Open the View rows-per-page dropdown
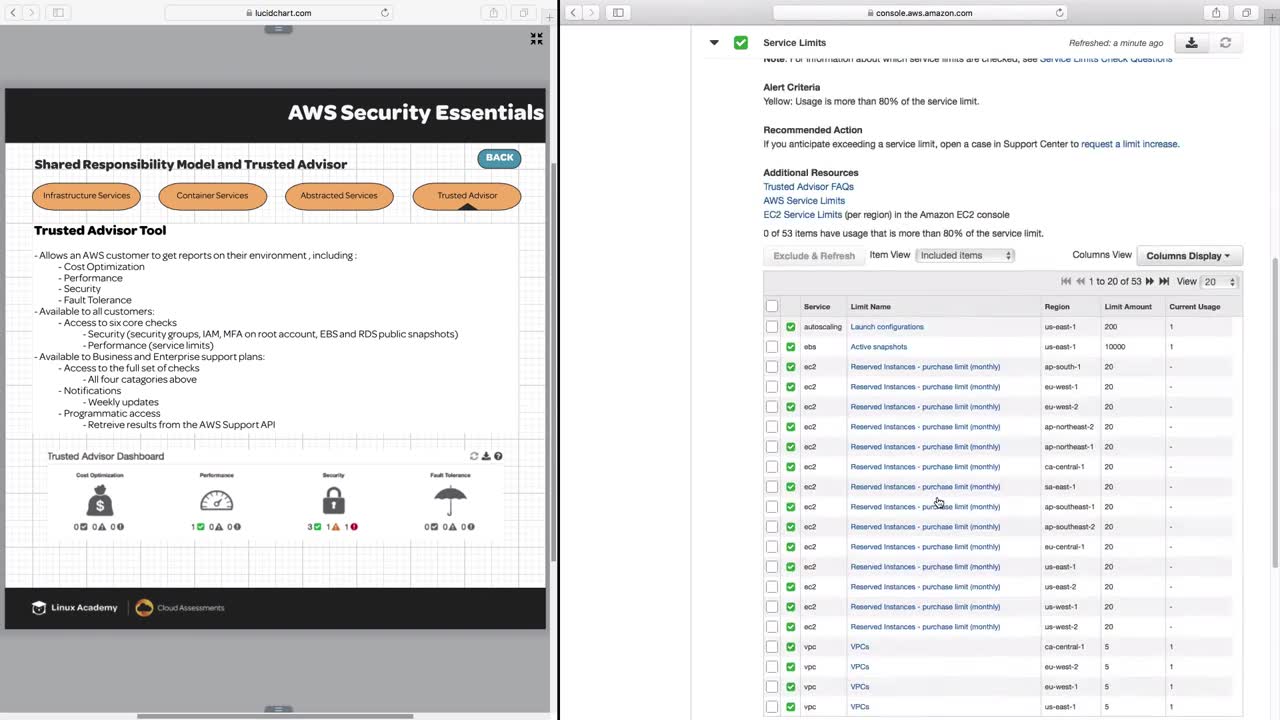 pos(1219,282)
